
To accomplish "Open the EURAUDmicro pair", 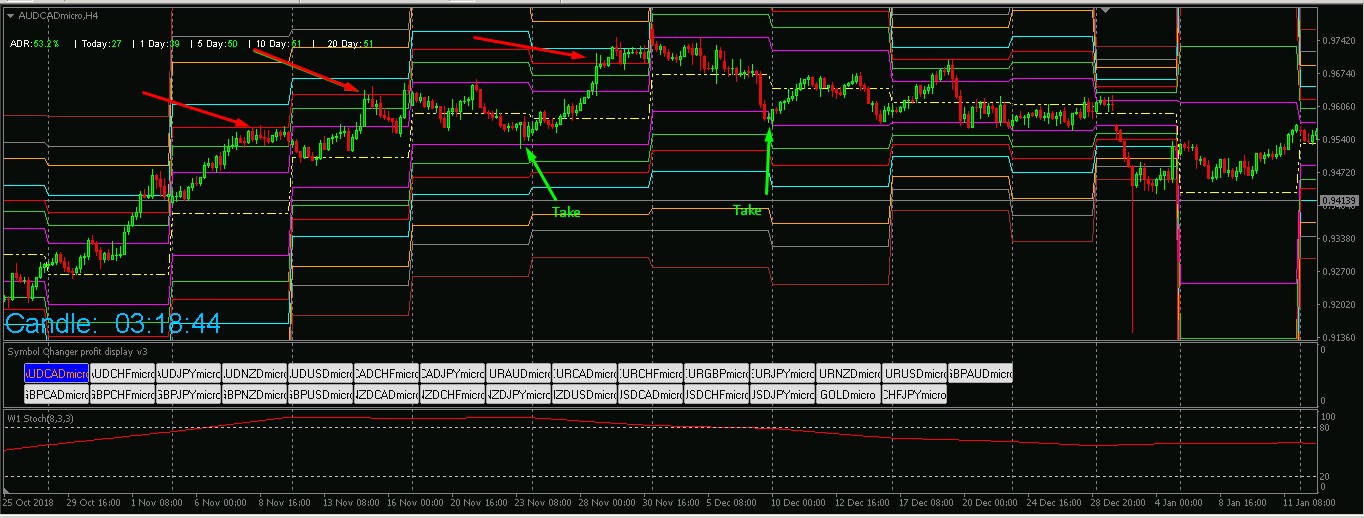I will click(519, 373).
